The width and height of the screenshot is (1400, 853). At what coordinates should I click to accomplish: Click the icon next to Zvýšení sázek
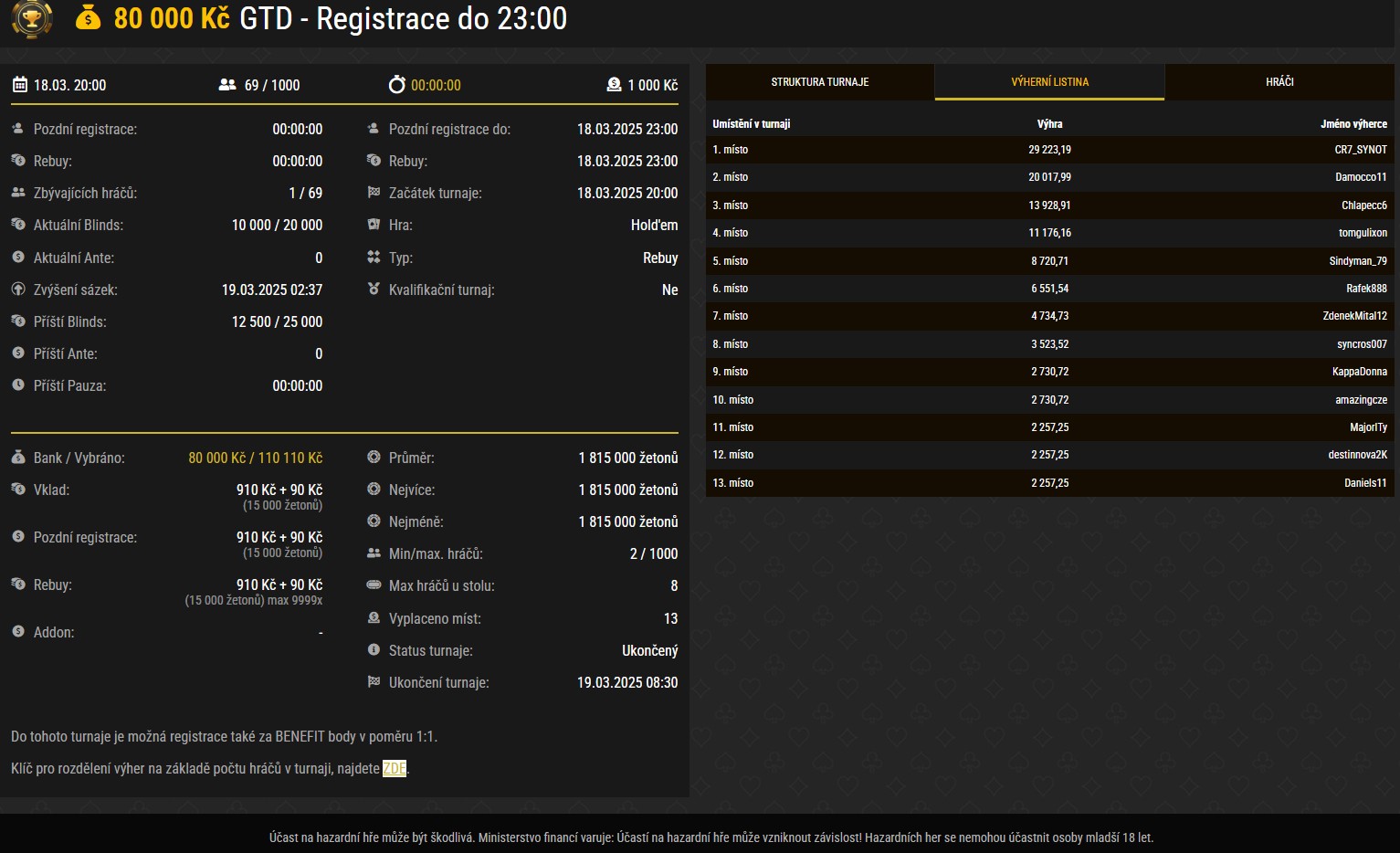tap(18, 290)
